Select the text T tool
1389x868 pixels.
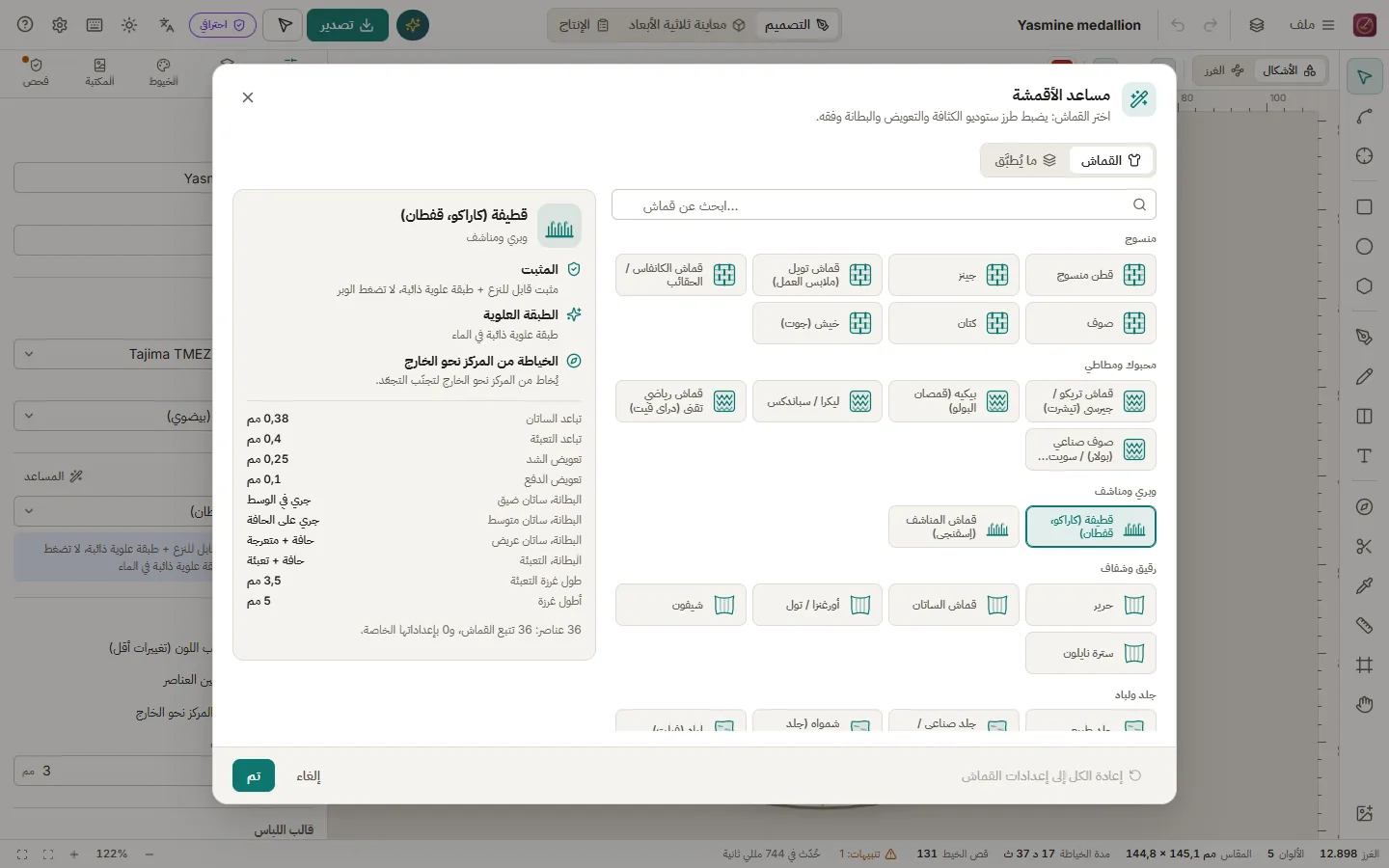click(1364, 456)
